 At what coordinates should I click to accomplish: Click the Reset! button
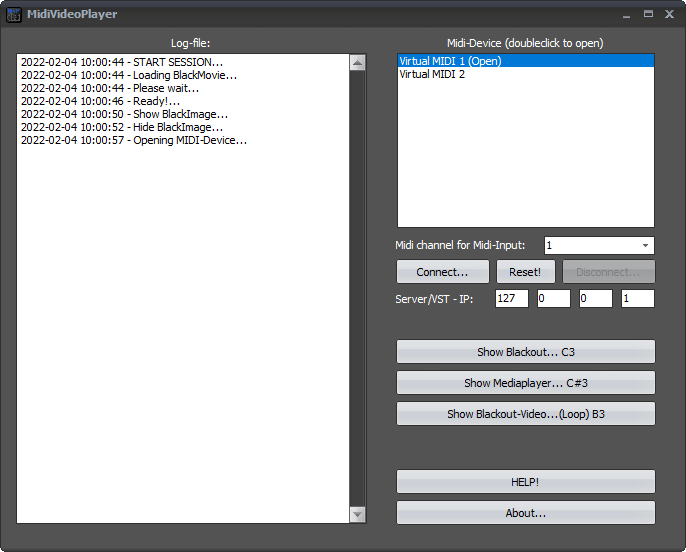click(x=525, y=272)
